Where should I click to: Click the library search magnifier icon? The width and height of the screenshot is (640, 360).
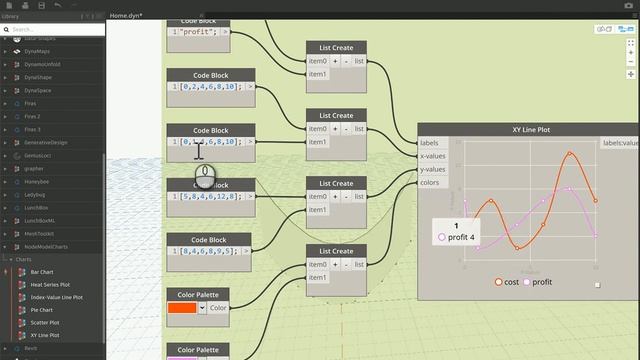click(x=6, y=29)
